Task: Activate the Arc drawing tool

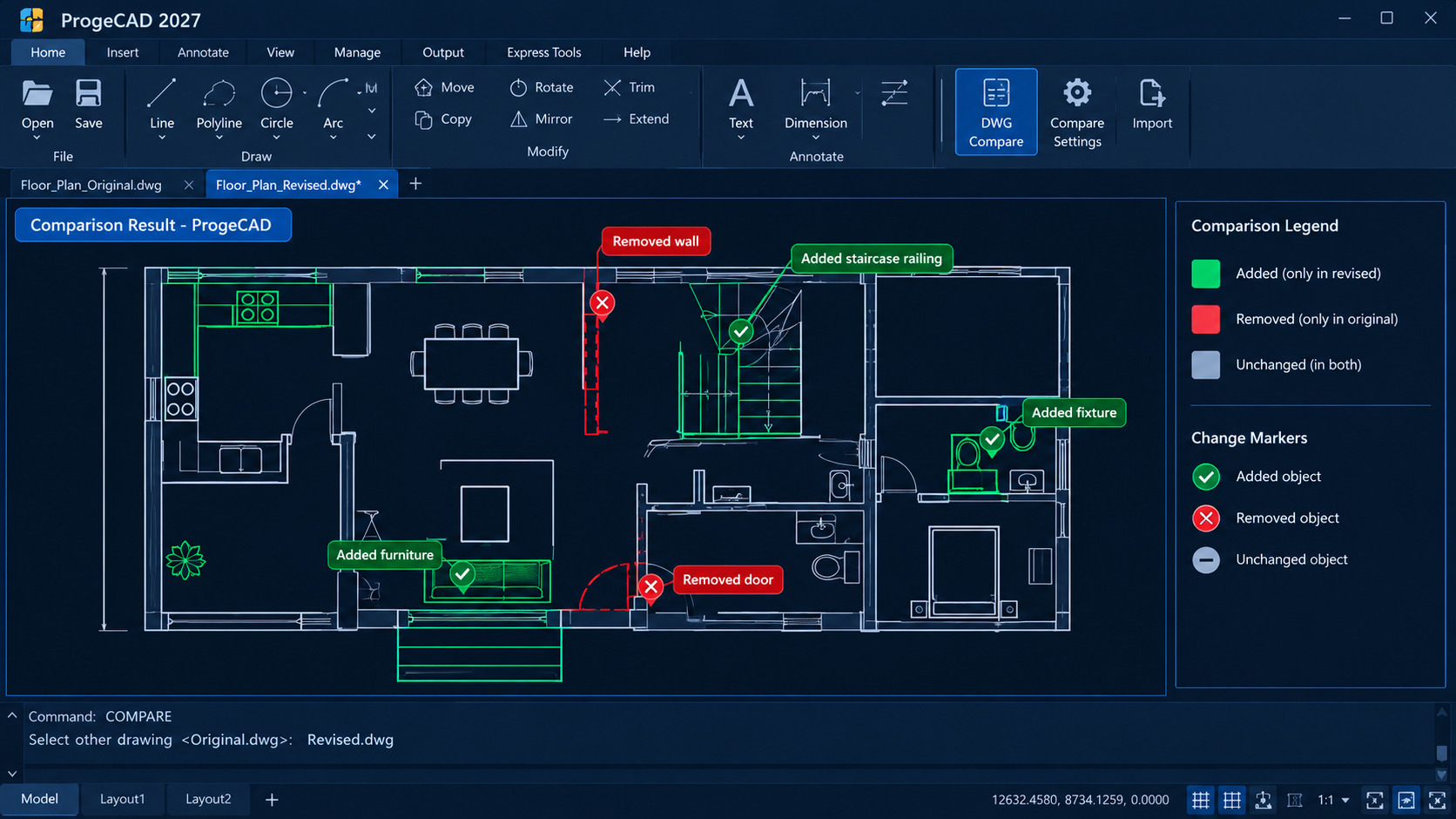Action: tap(334, 105)
